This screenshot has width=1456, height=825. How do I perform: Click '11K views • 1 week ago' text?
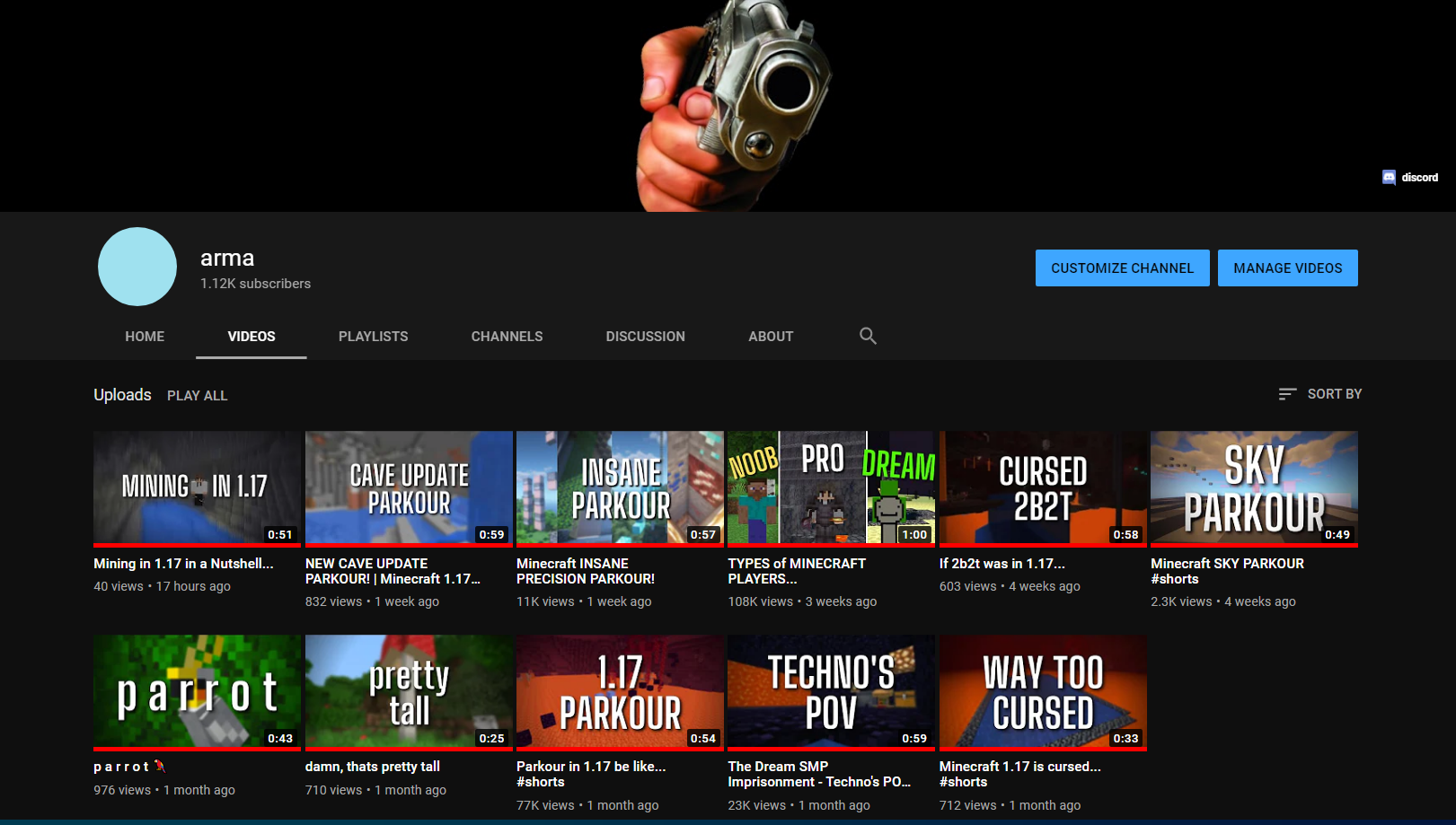click(x=584, y=601)
